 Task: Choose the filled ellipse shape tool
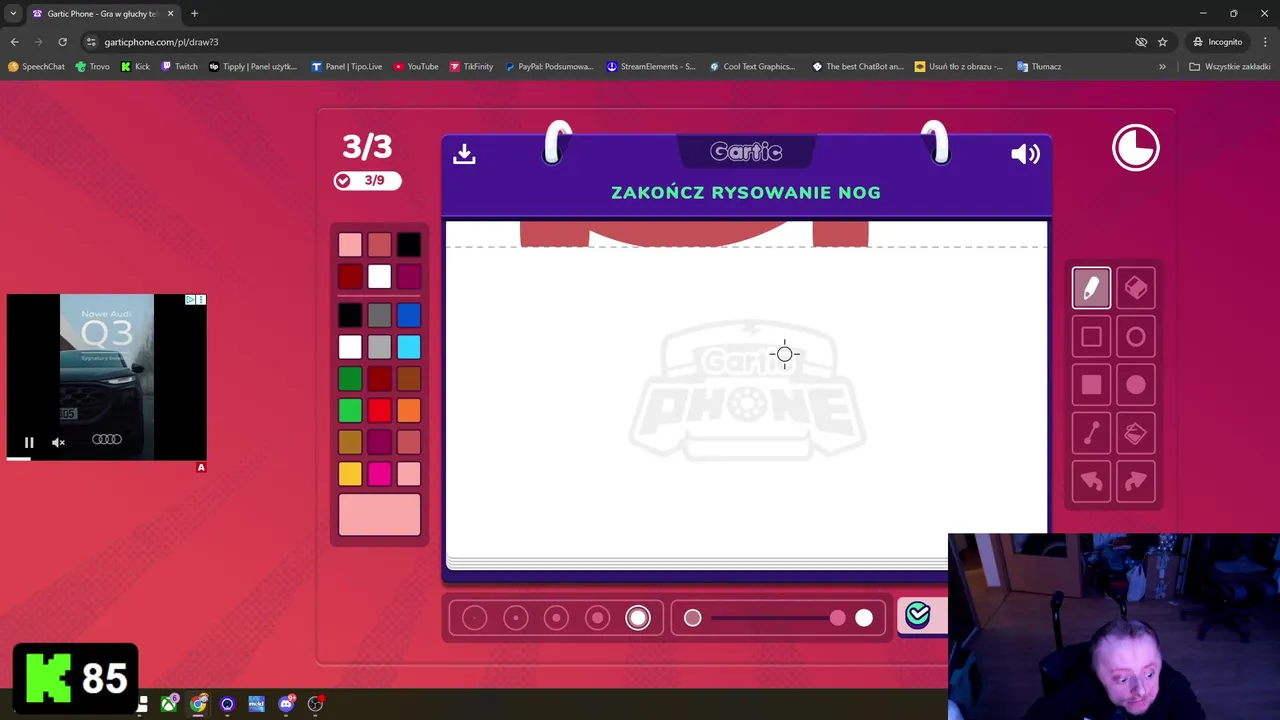1135,385
